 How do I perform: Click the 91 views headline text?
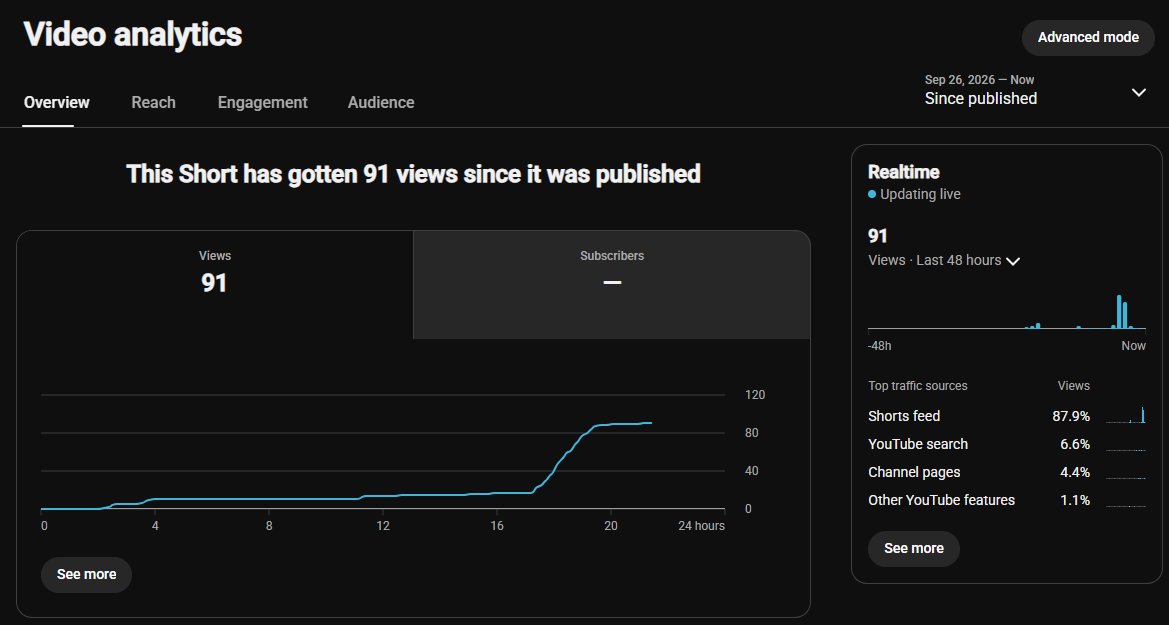click(413, 174)
